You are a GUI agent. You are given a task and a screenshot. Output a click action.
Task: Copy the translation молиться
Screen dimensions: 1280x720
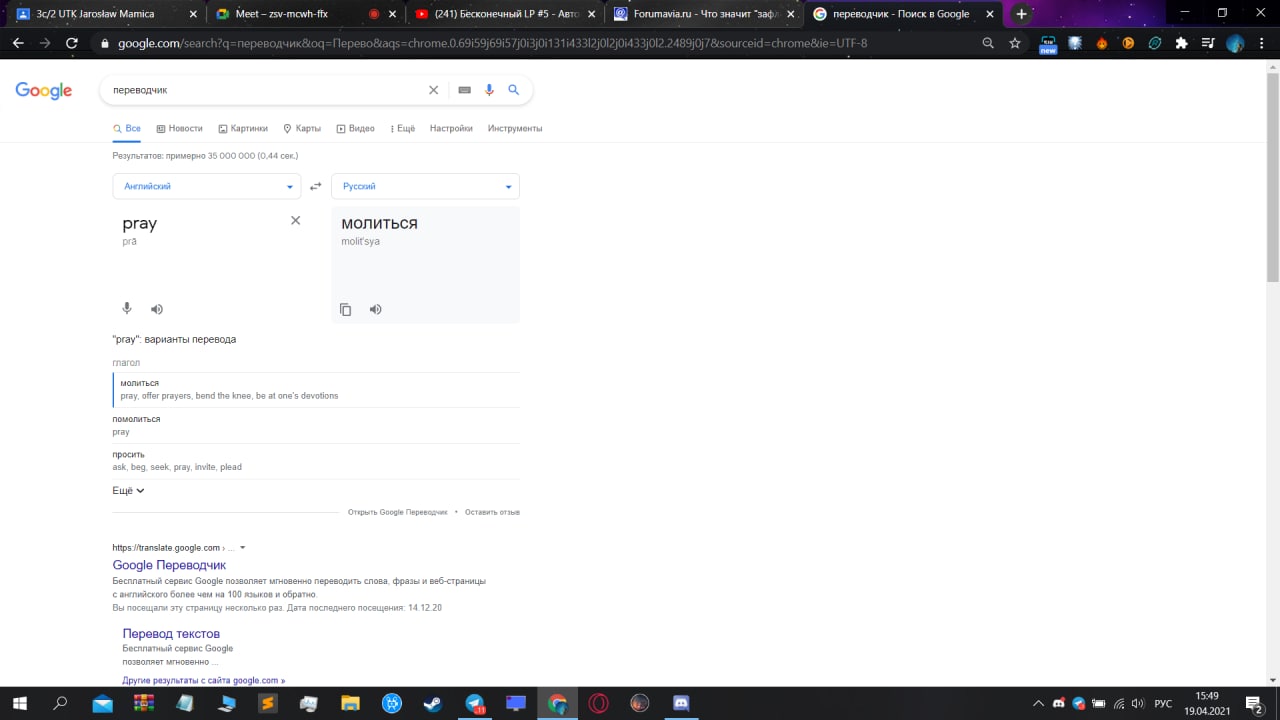tap(345, 310)
